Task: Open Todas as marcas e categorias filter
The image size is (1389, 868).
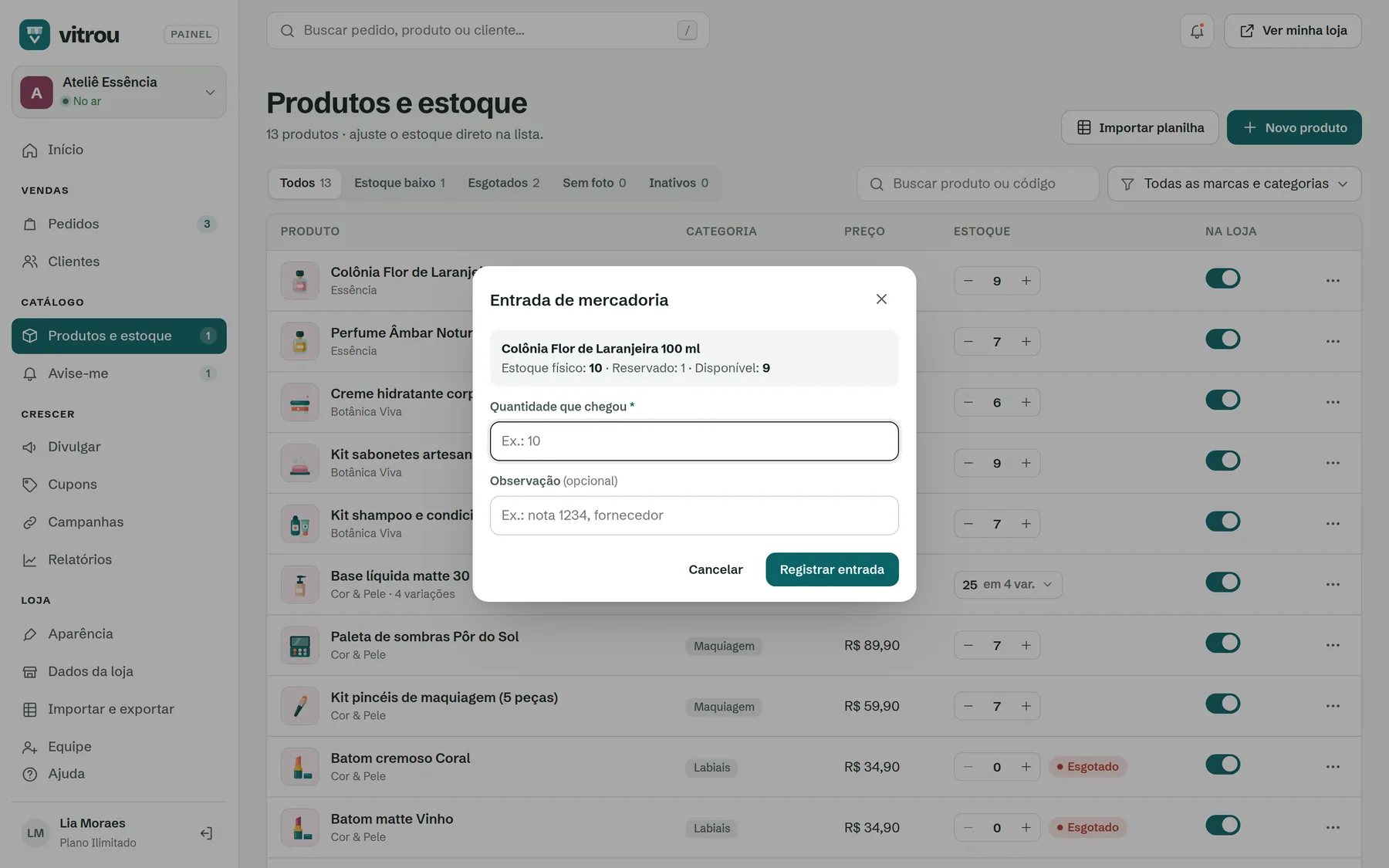Action: coord(1234,184)
